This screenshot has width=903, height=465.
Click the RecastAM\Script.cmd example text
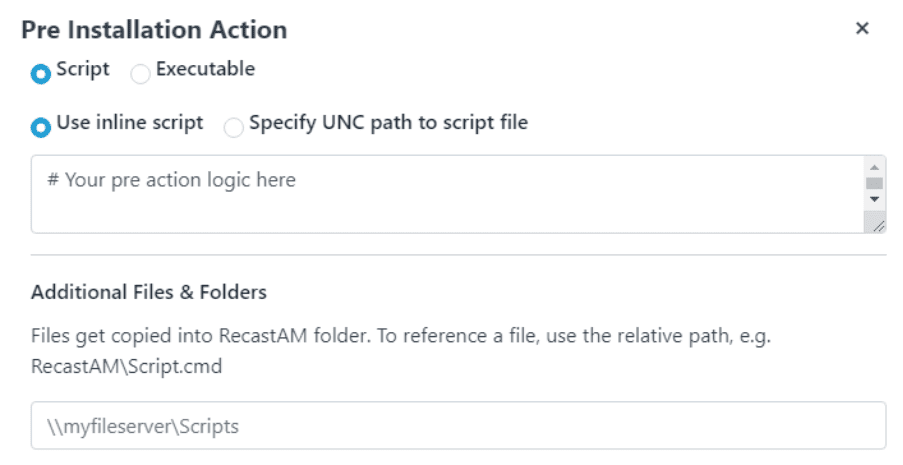[126, 366]
